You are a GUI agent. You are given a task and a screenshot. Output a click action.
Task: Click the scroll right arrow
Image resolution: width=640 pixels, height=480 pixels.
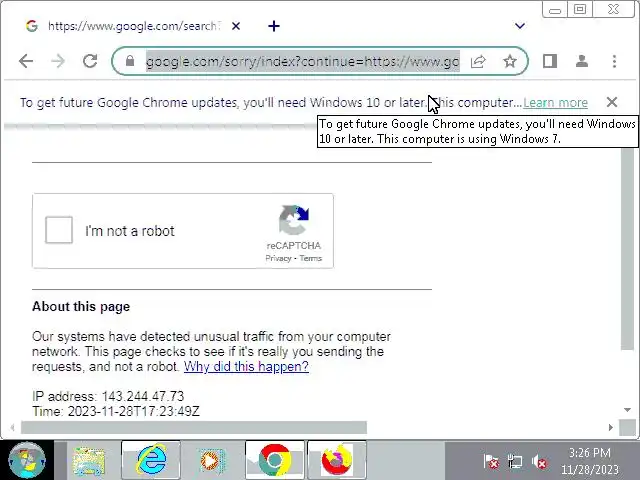611,427
